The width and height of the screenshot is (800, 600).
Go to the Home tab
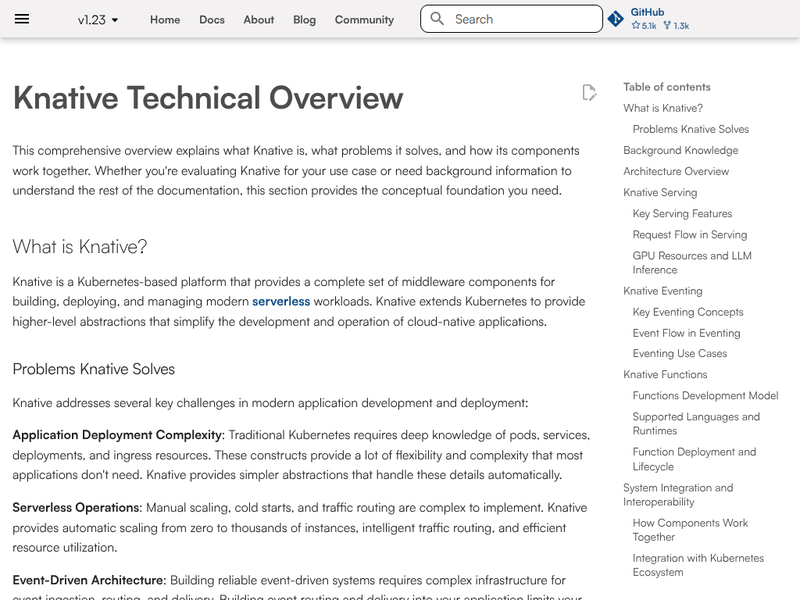coord(165,20)
